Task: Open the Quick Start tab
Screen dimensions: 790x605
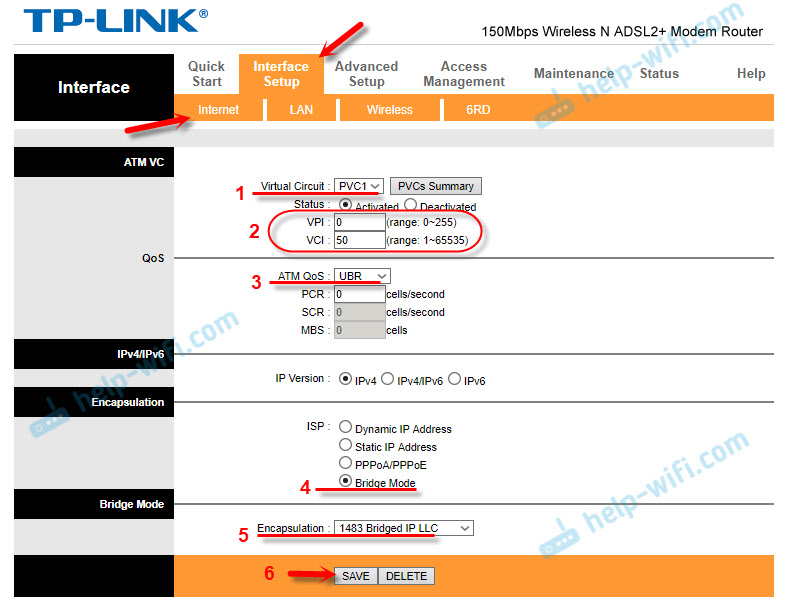Action: pyautogui.click(x=207, y=74)
